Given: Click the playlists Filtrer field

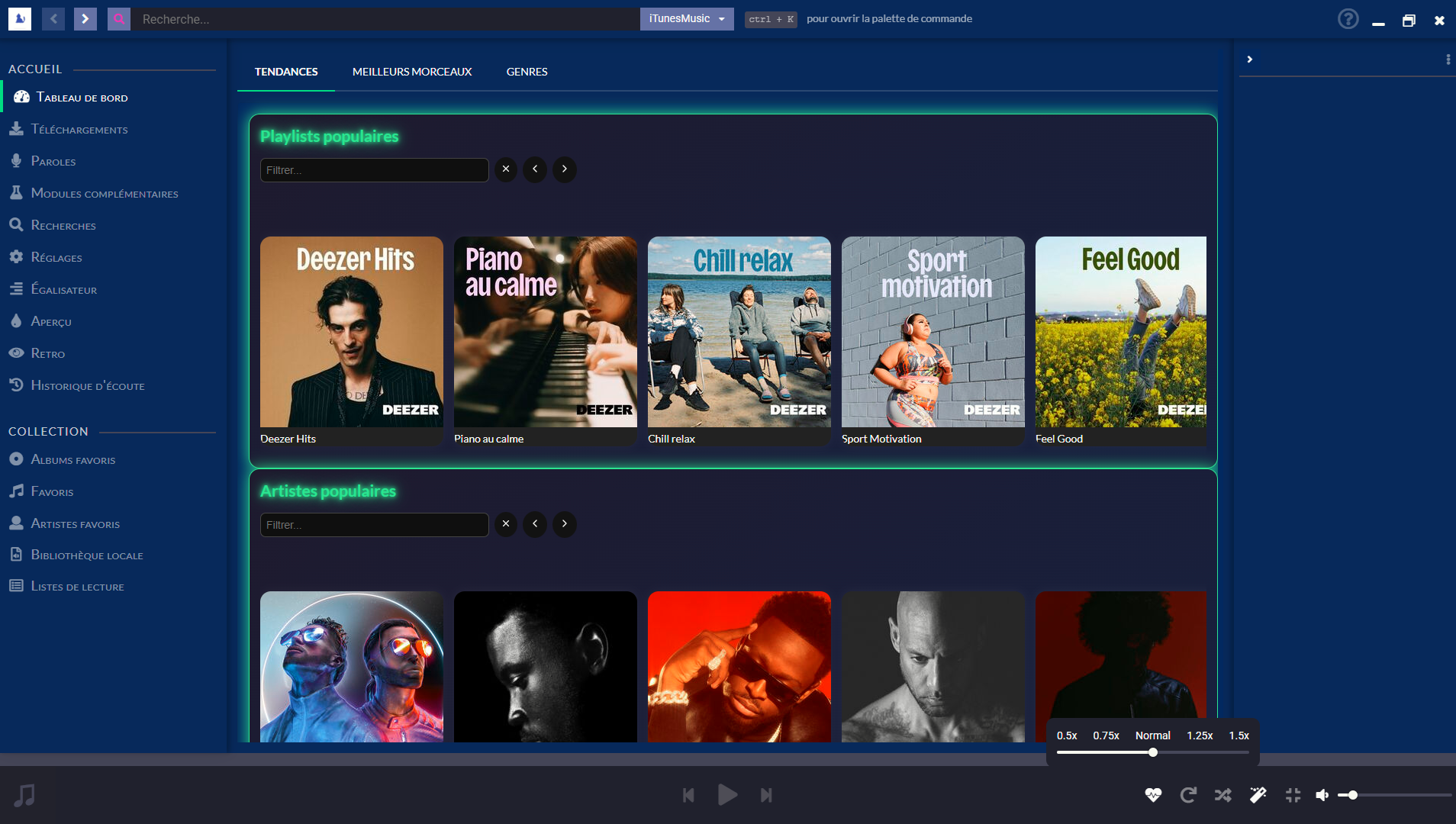Looking at the screenshot, I should point(374,170).
